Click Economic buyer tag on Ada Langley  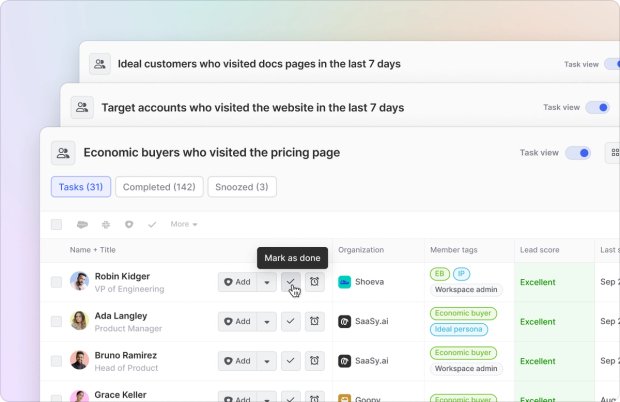(463, 313)
